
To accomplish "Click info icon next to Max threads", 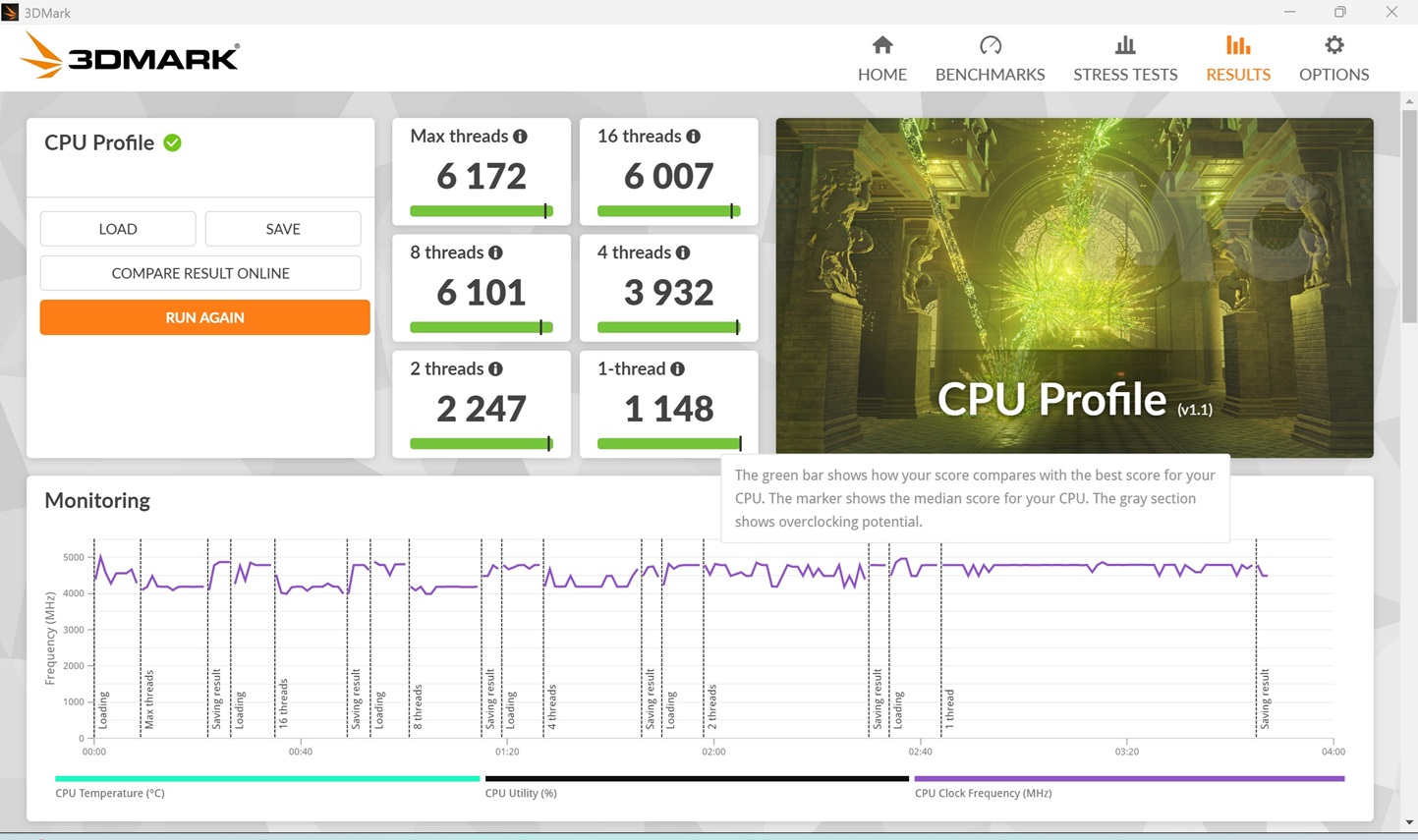I will (x=520, y=137).
